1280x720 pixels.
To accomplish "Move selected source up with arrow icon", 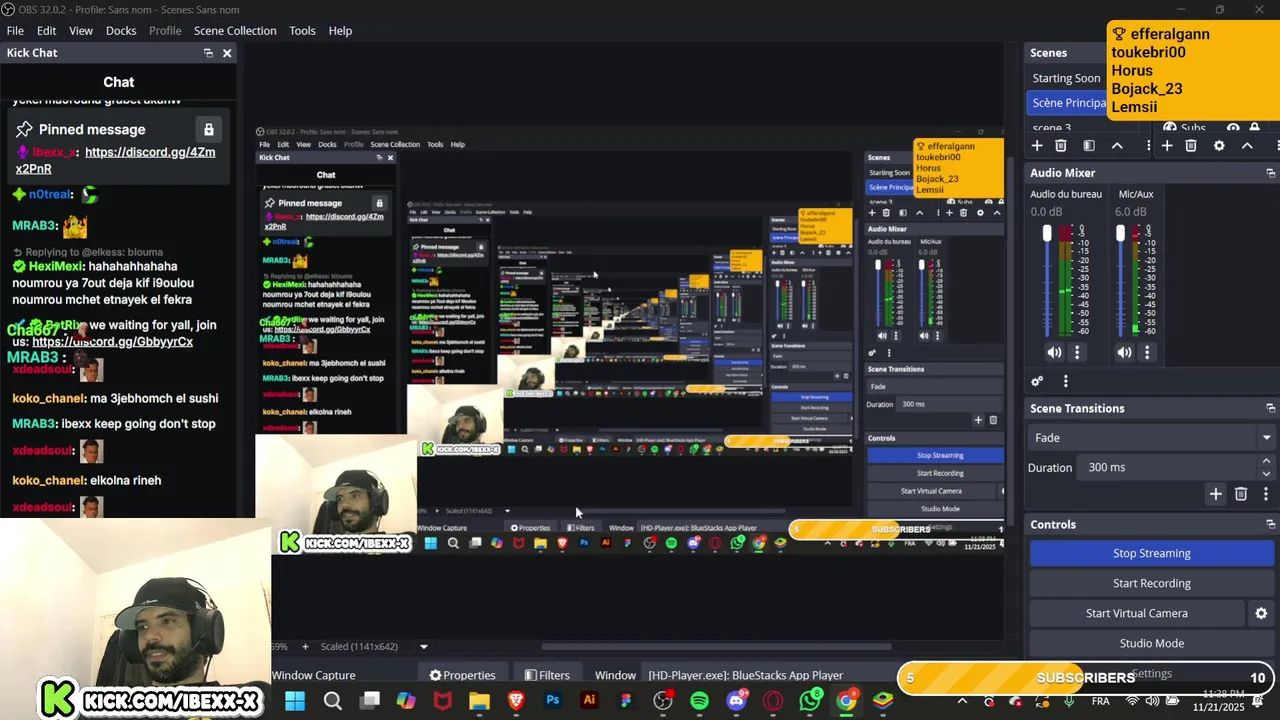I will (1247, 146).
